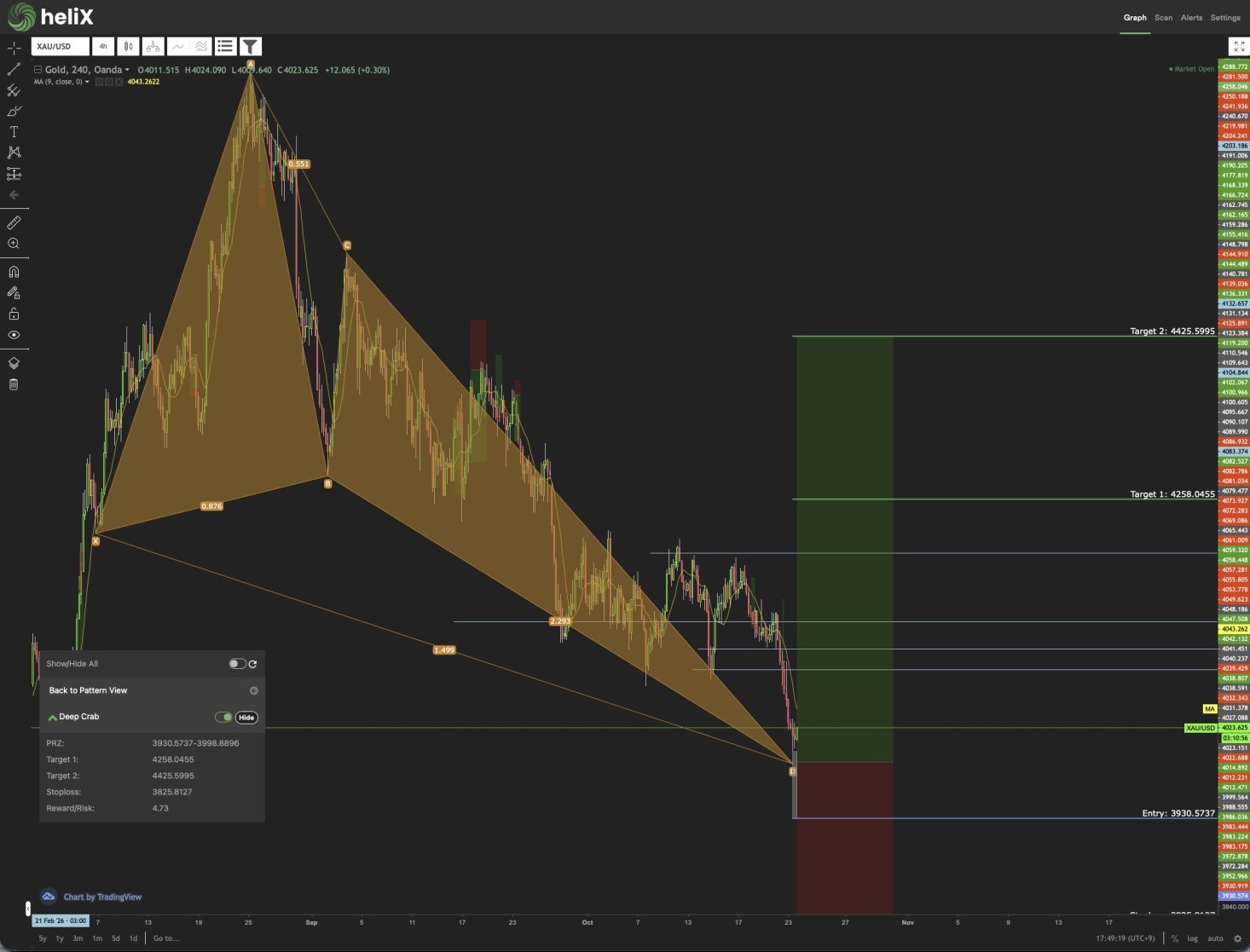Click the compare symbols scales icon

(x=153, y=46)
